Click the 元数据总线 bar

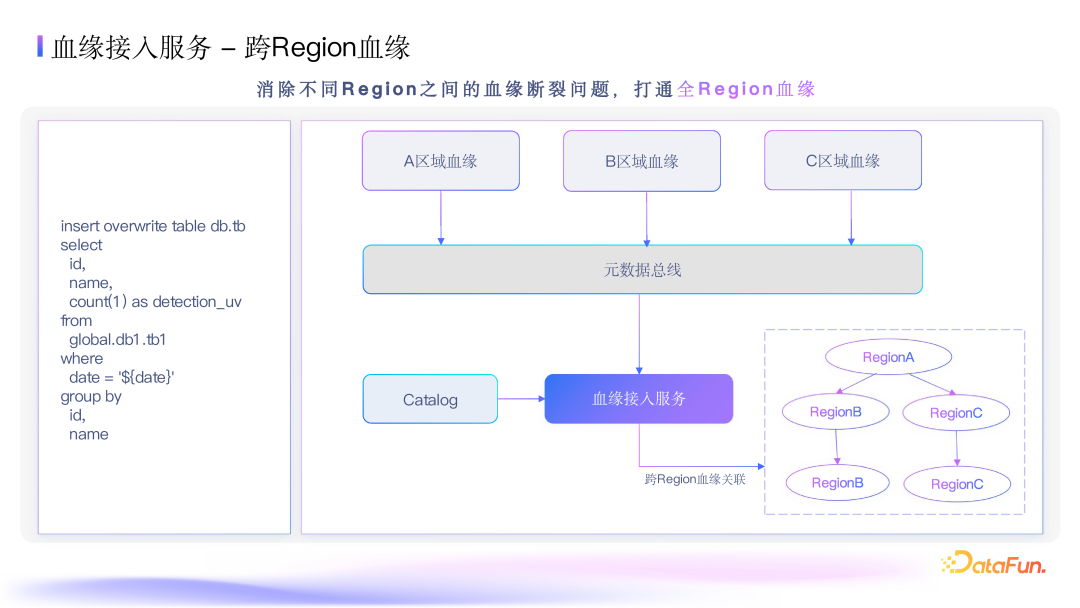click(642, 268)
